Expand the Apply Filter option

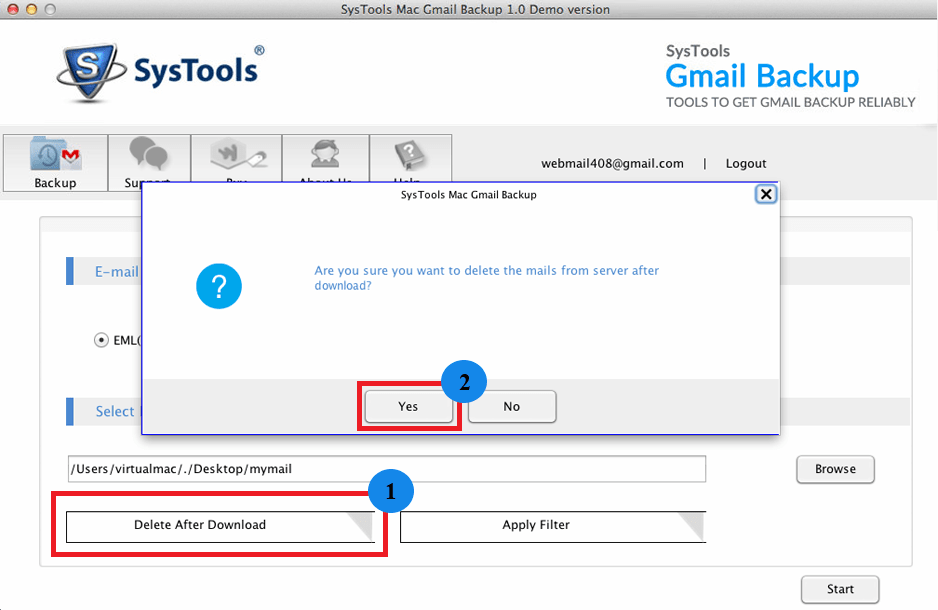(x=553, y=526)
